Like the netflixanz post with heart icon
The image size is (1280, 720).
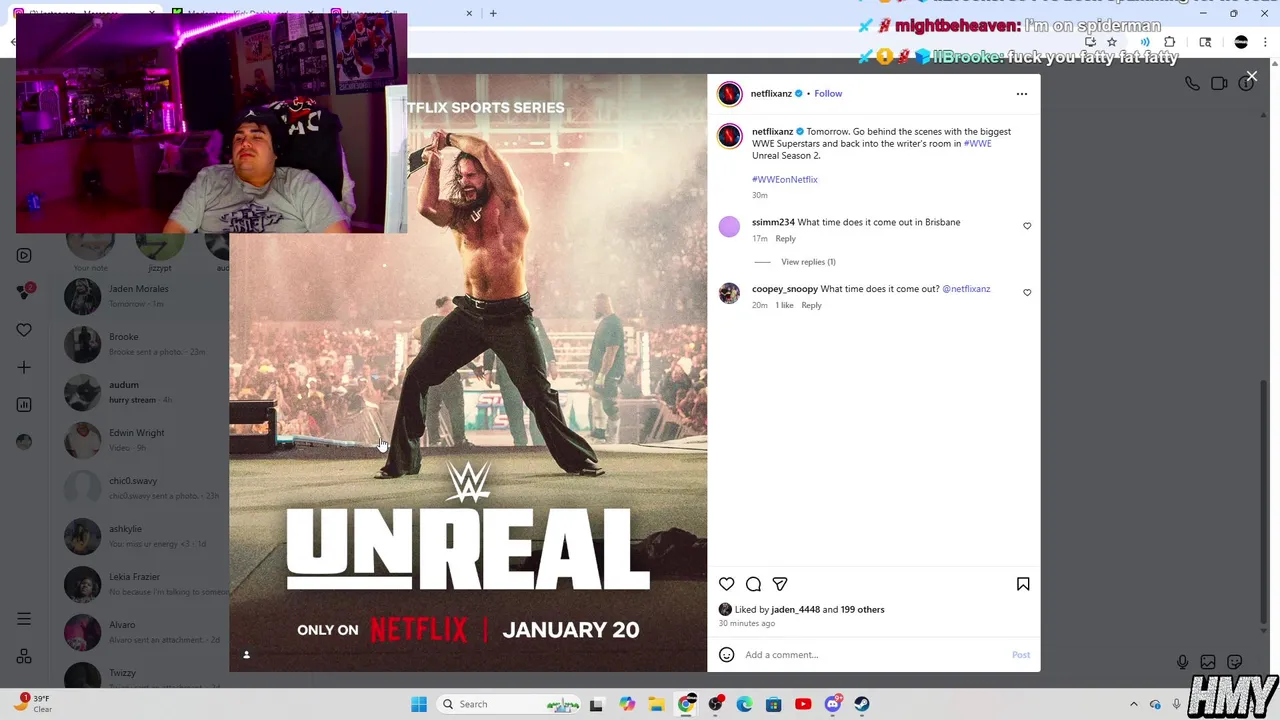(727, 584)
